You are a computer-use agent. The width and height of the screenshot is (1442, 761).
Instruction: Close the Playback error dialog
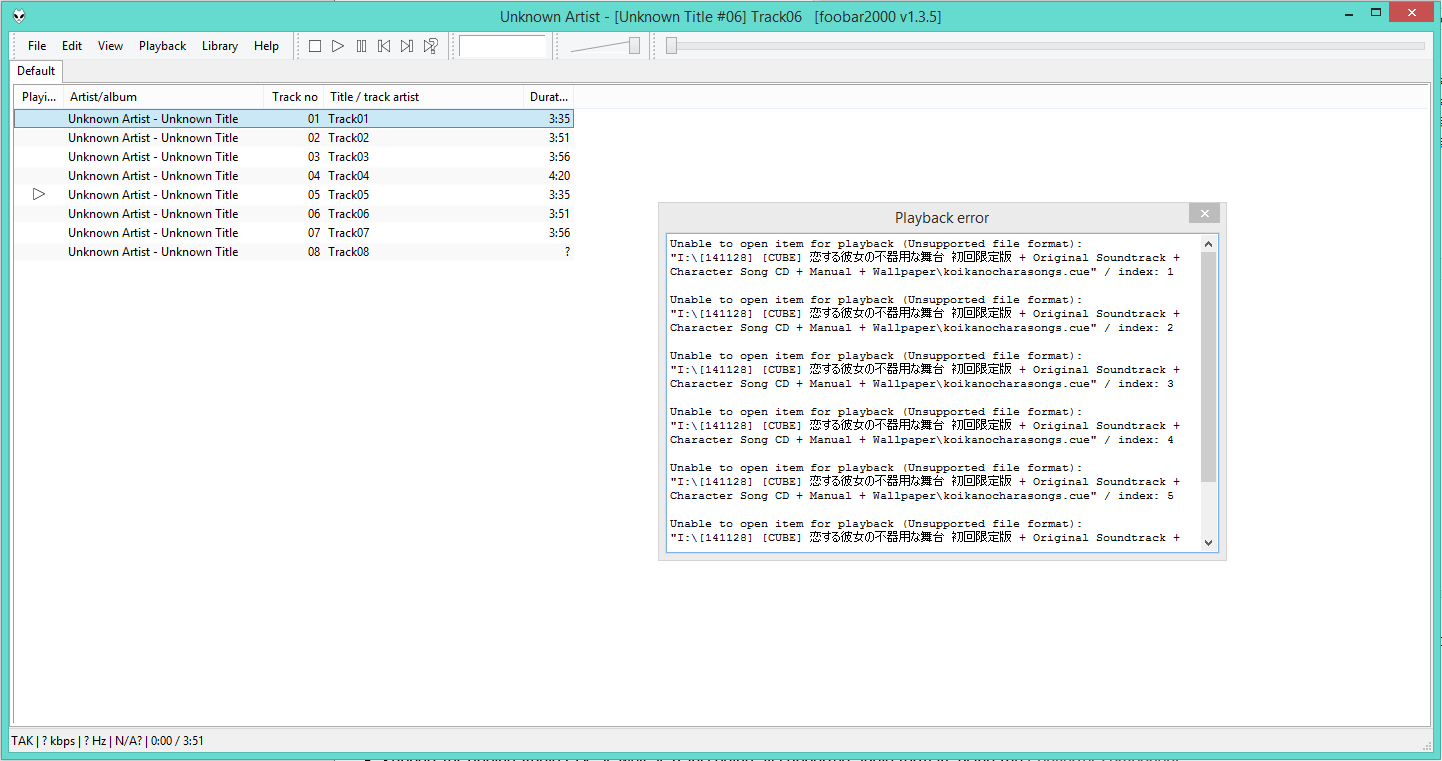coord(1204,213)
